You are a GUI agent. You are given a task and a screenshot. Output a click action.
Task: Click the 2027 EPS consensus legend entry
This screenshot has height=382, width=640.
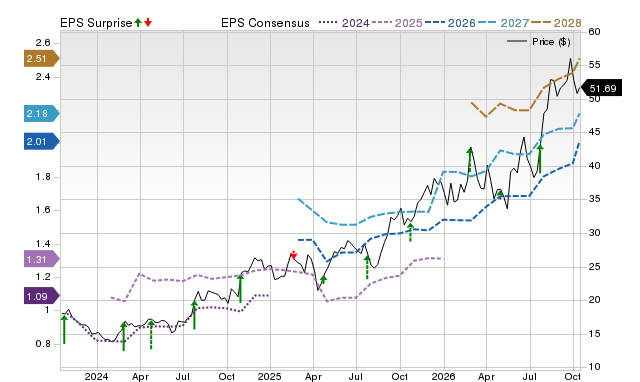point(503,23)
